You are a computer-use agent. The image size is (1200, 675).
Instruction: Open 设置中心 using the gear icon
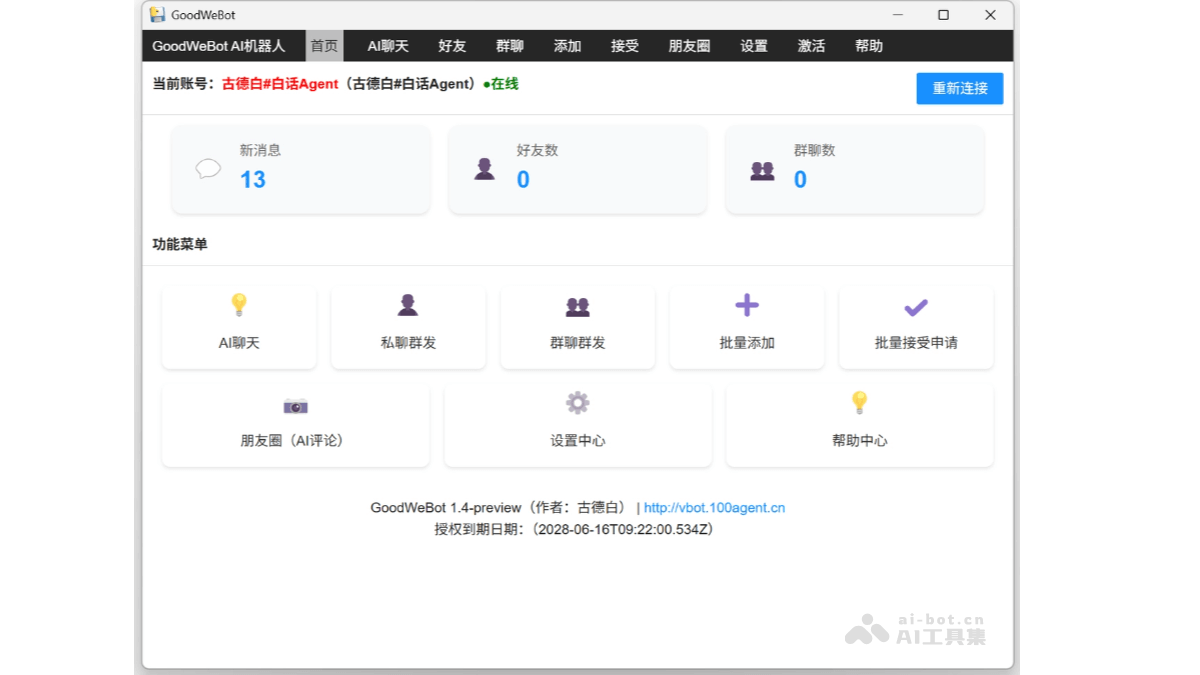pos(577,402)
